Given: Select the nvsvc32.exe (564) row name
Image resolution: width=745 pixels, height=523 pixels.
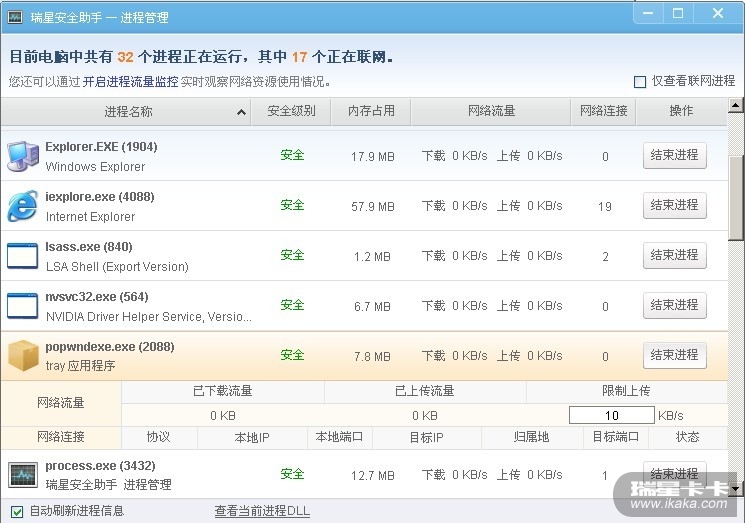Looking at the screenshot, I should coord(97,297).
